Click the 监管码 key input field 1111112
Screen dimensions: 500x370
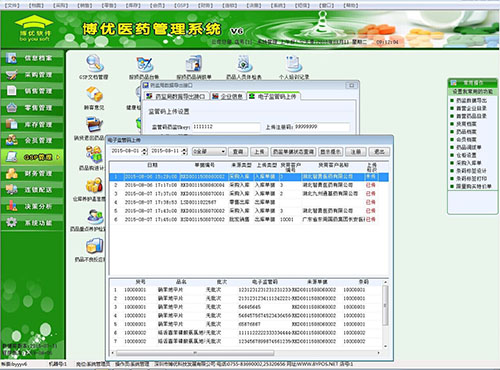[226, 127]
